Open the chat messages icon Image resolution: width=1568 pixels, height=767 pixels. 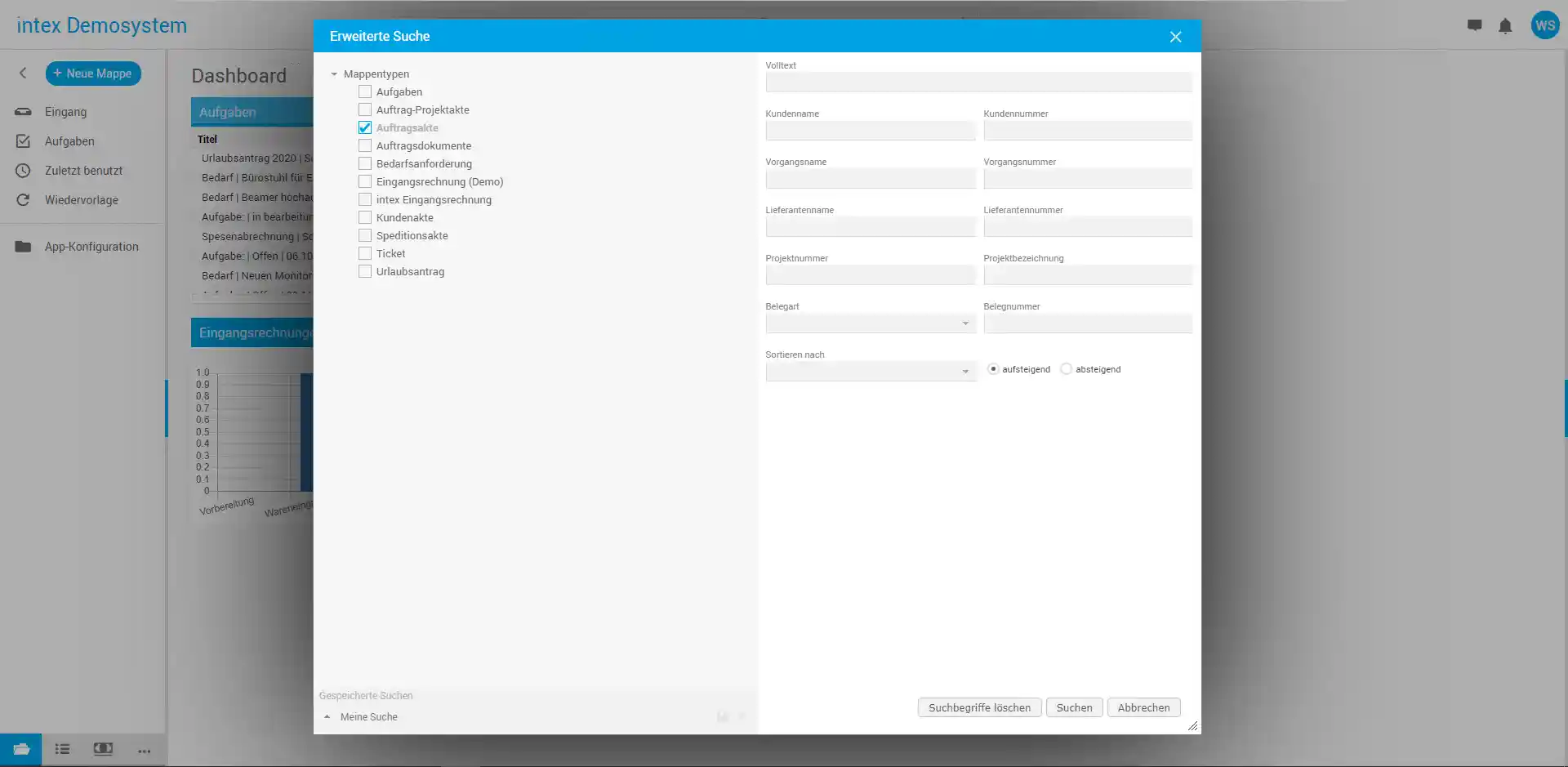click(x=1474, y=25)
